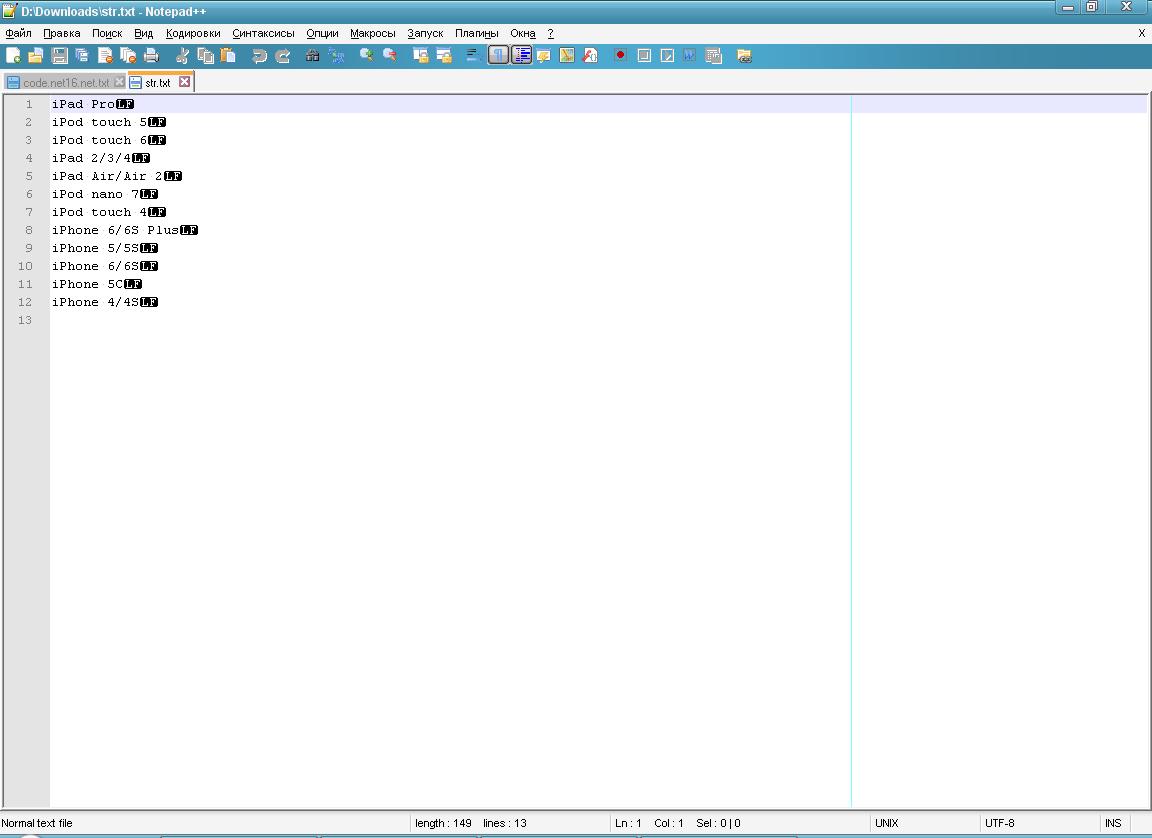Click the Paste clipboard icon
Image resolution: width=1152 pixels, height=838 pixels.
coord(228,56)
